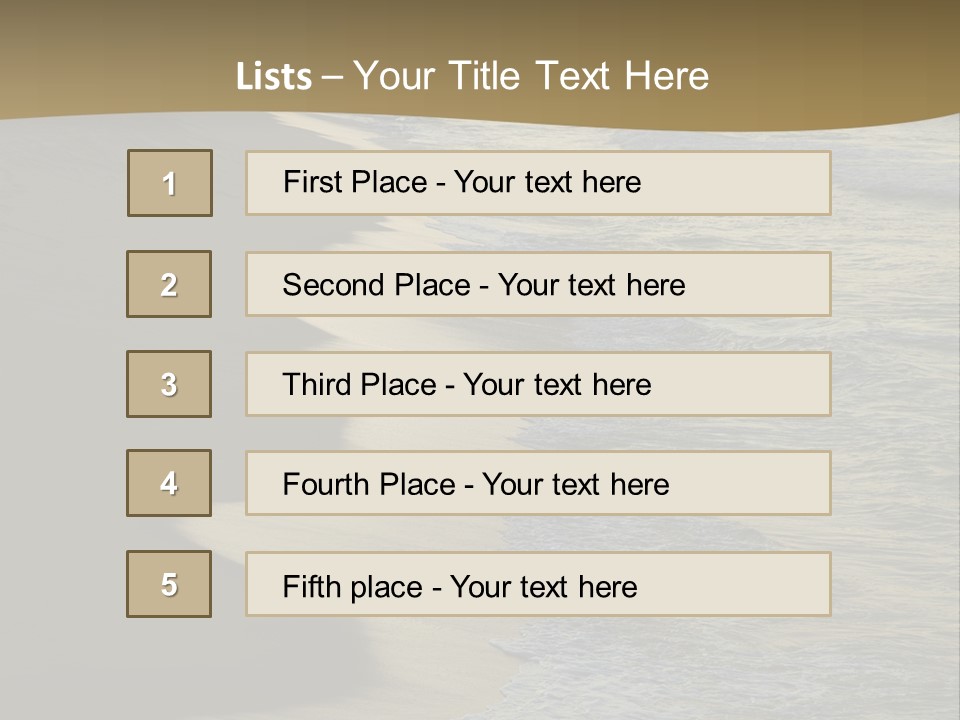Image resolution: width=960 pixels, height=720 pixels.
Task: Click the word Second in second row
Action: click(x=332, y=285)
